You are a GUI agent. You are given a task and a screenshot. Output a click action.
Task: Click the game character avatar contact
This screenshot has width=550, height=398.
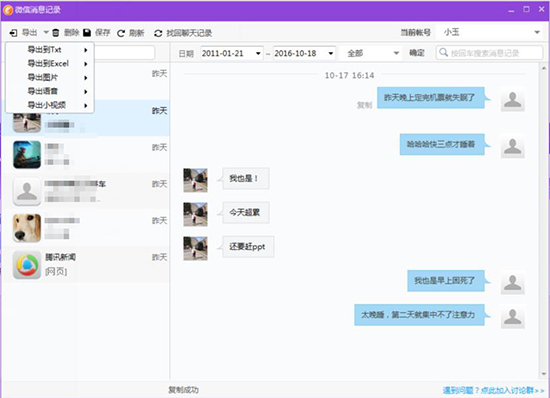point(27,155)
